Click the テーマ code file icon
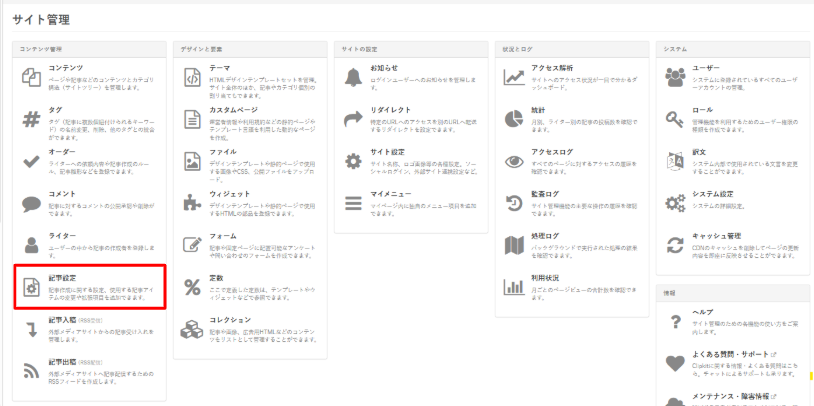Viewport: 814px width, 406px height. pos(193,77)
